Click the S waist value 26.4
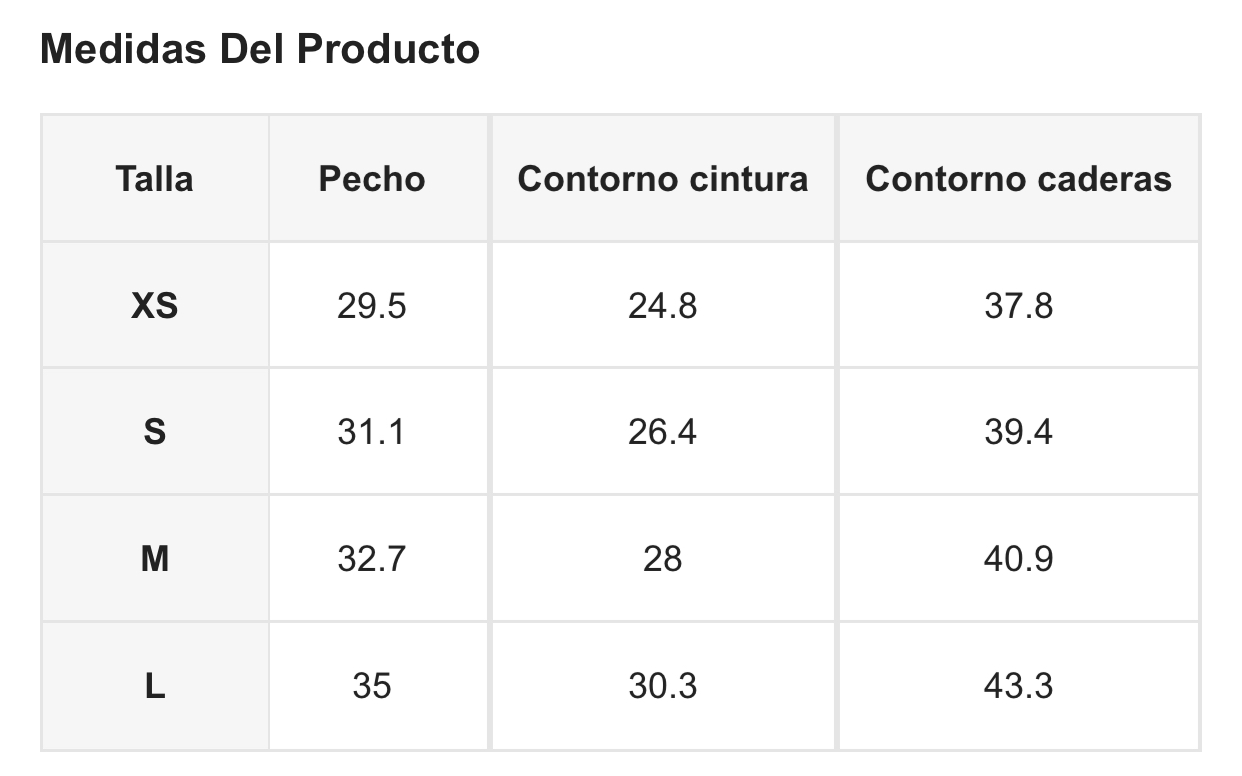Image resolution: width=1242 pixels, height=776 pixels. tap(662, 432)
